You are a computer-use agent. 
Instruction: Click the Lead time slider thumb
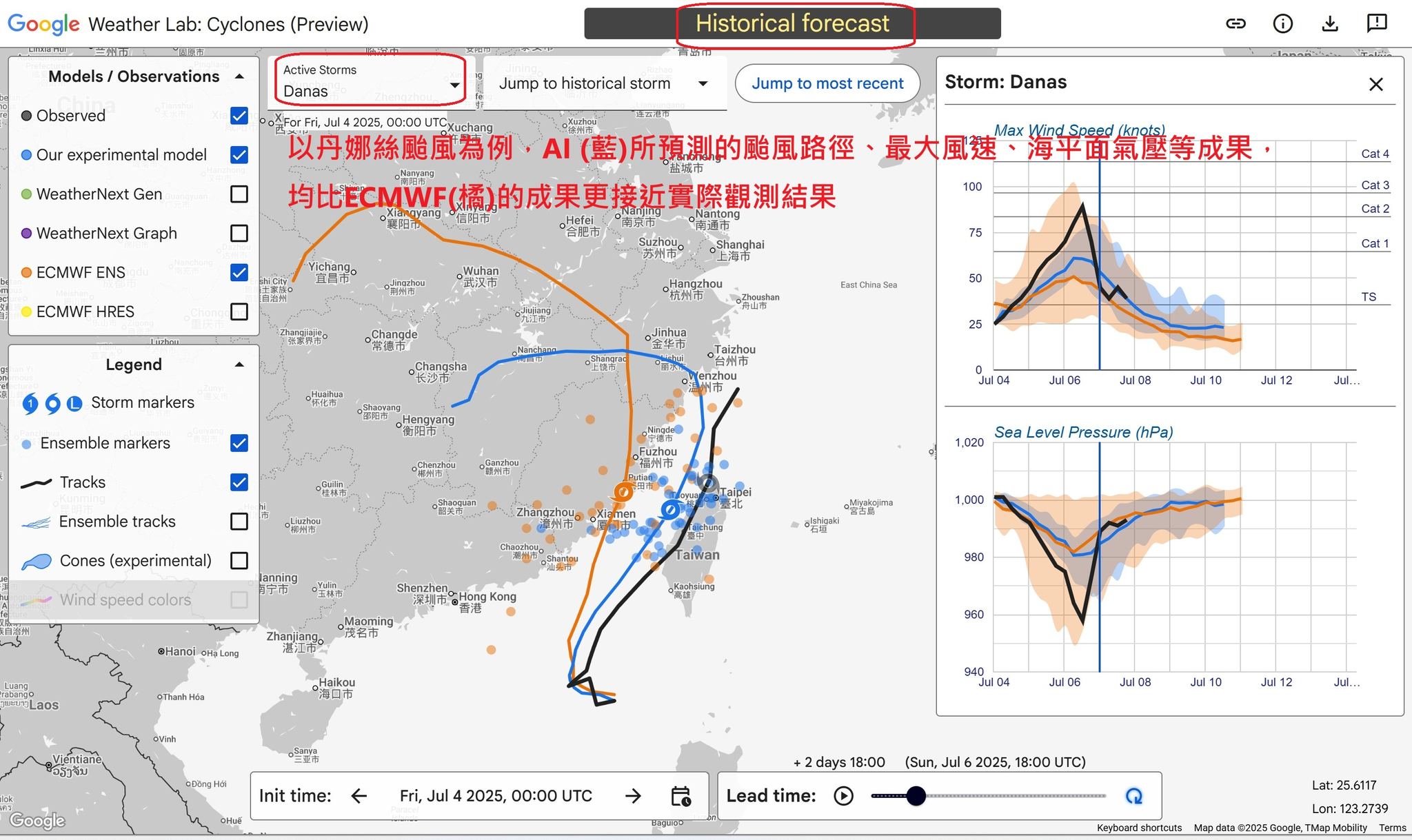point(916,796)
